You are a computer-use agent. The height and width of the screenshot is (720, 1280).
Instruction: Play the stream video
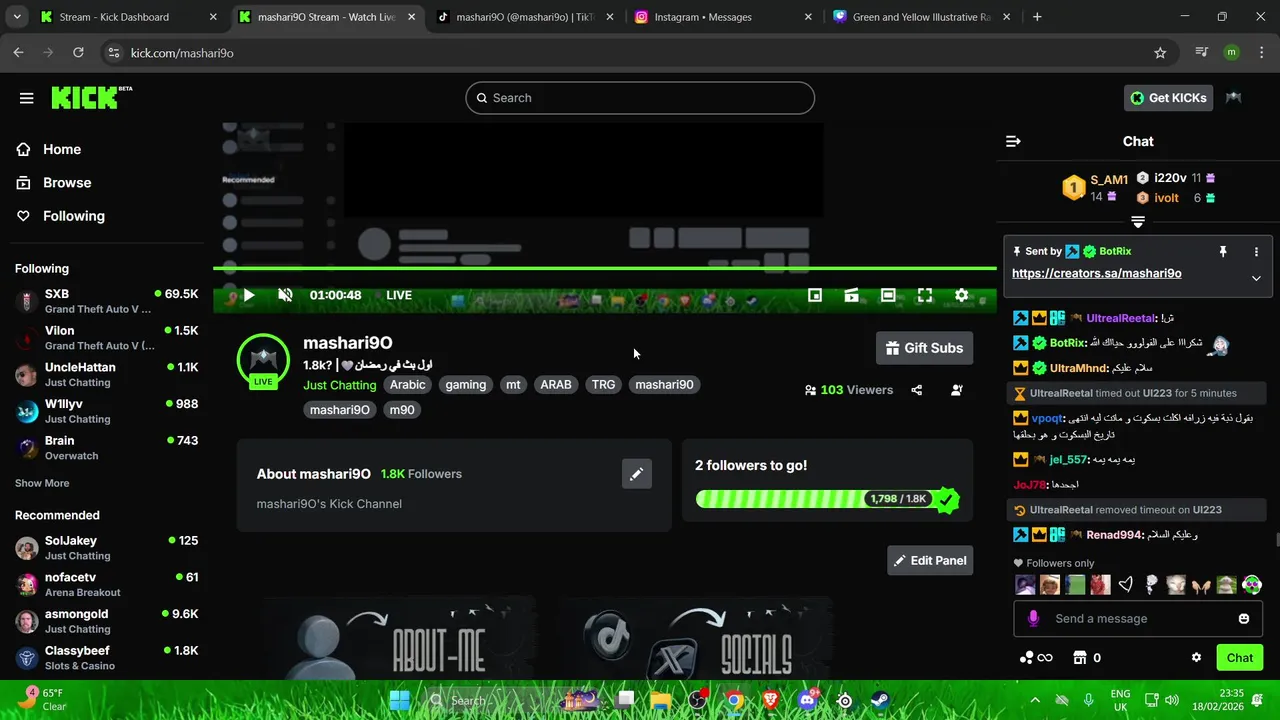pyautogui.click(x=249, y=295)
